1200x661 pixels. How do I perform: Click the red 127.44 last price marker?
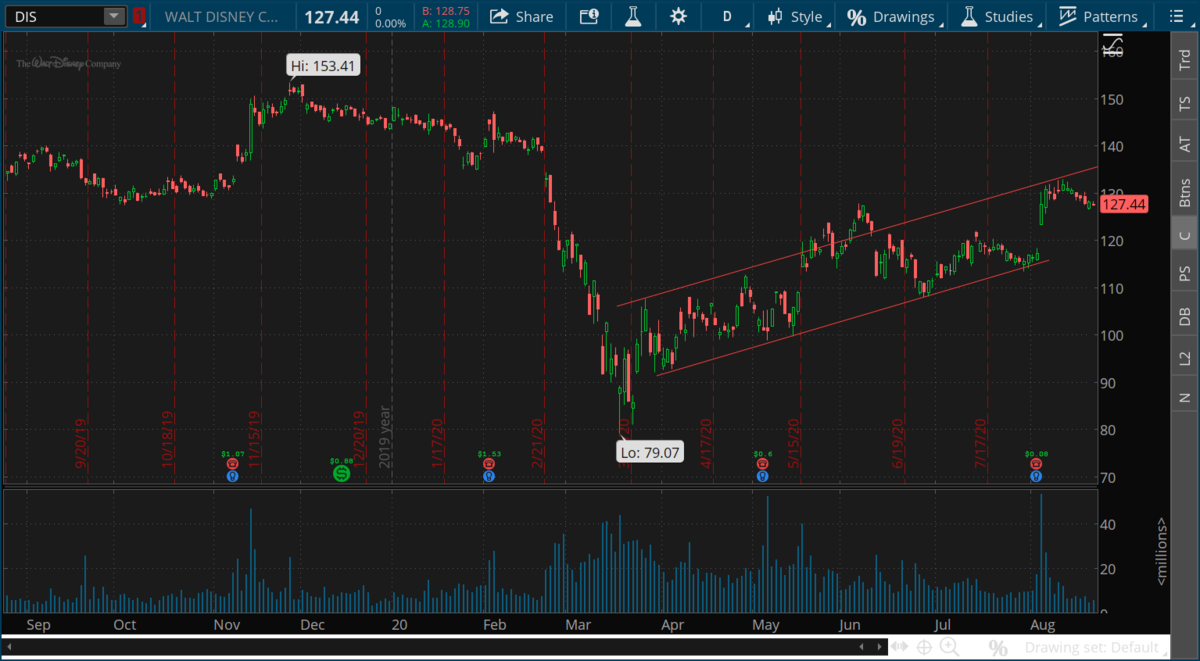pyautogui.click(x=1125, y=204)
